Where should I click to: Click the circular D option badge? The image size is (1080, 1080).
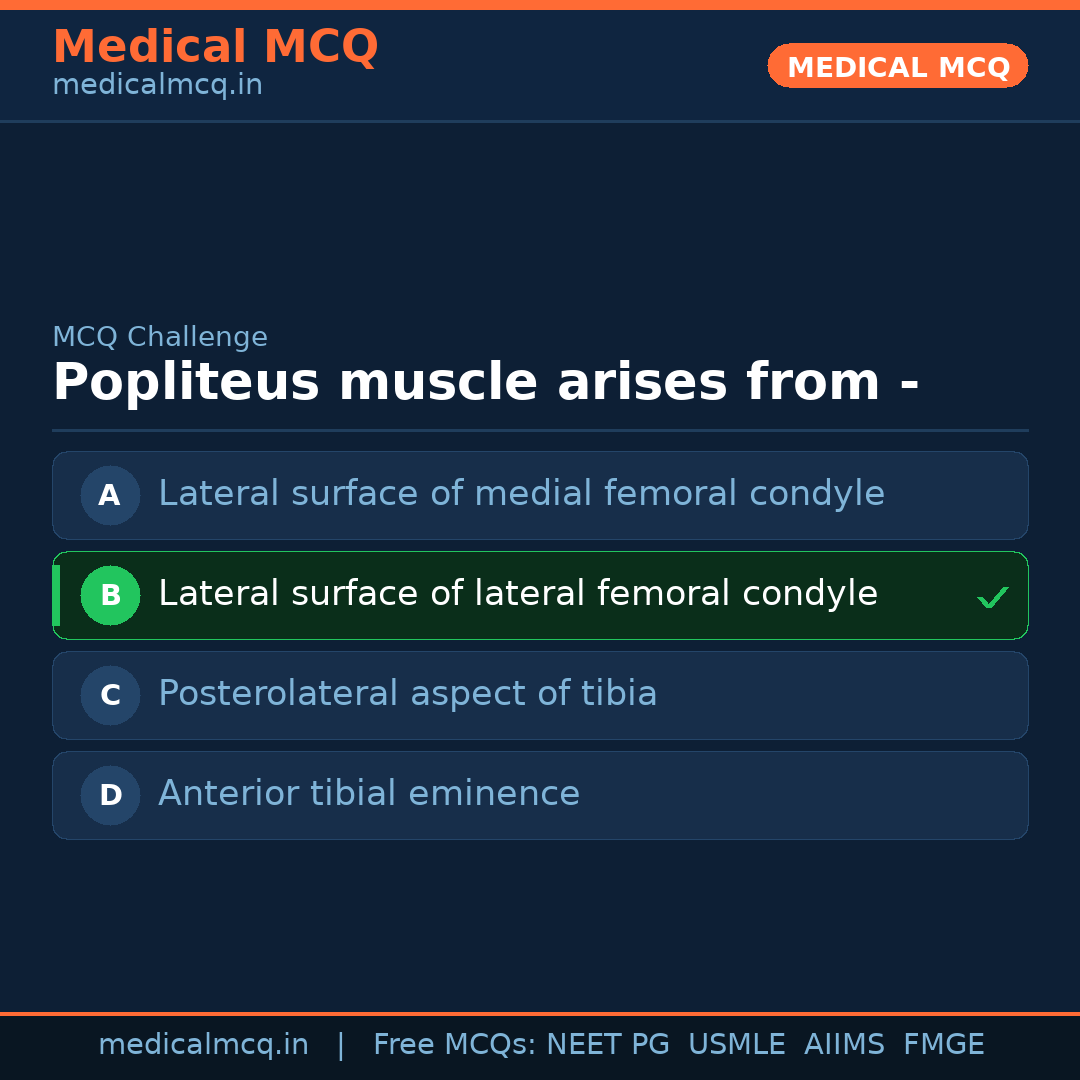[110, 795]
